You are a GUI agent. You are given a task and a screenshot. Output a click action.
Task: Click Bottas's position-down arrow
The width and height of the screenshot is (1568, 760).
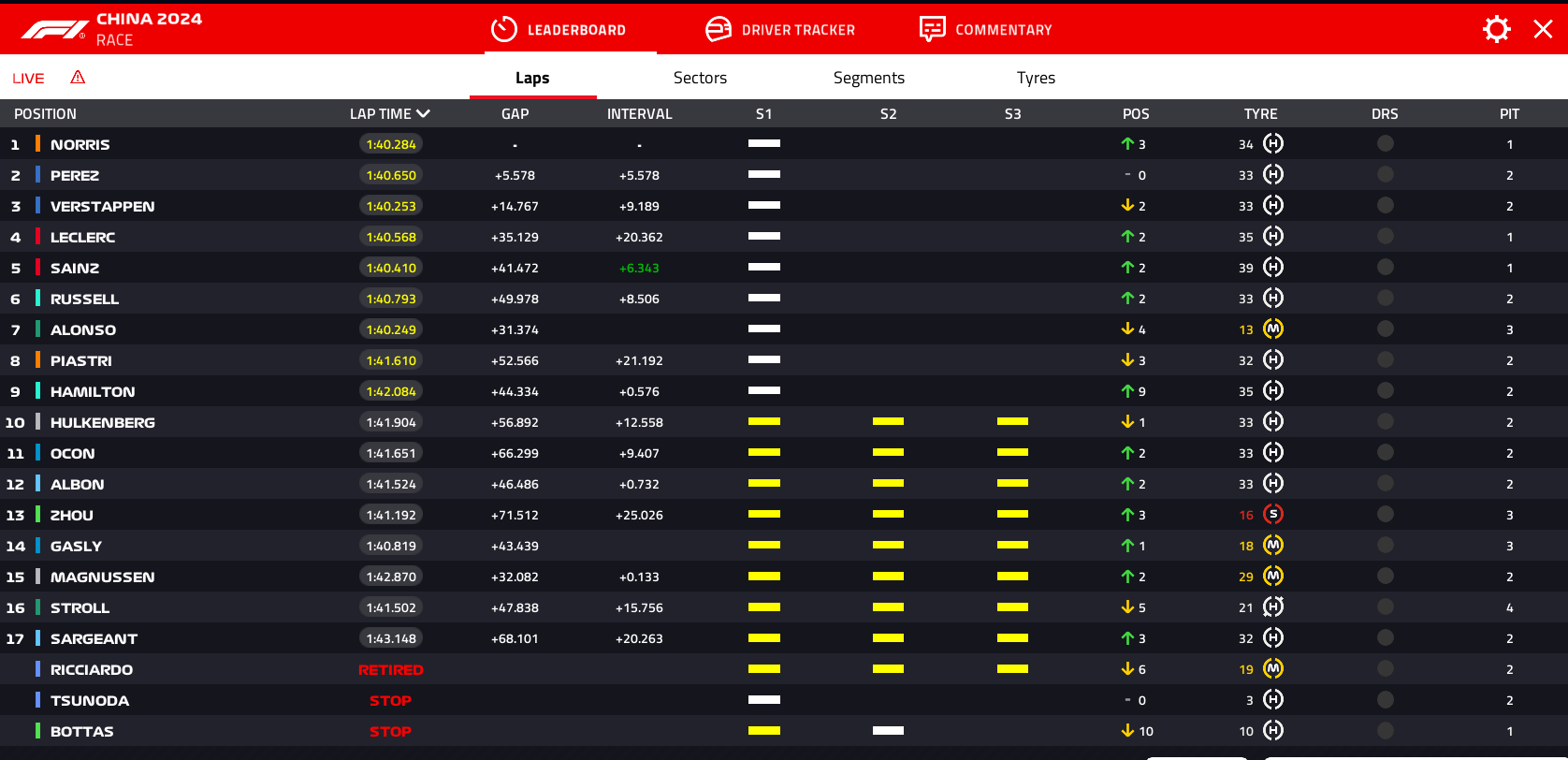[x=1127, y=730]
